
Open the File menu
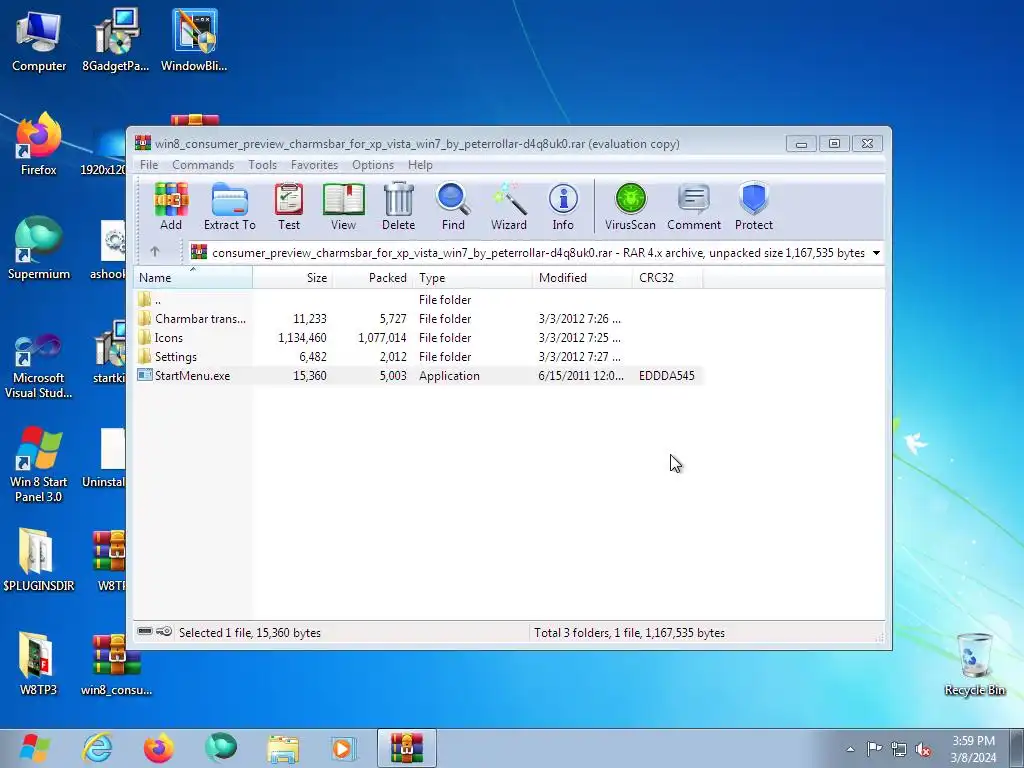point(149,165)
